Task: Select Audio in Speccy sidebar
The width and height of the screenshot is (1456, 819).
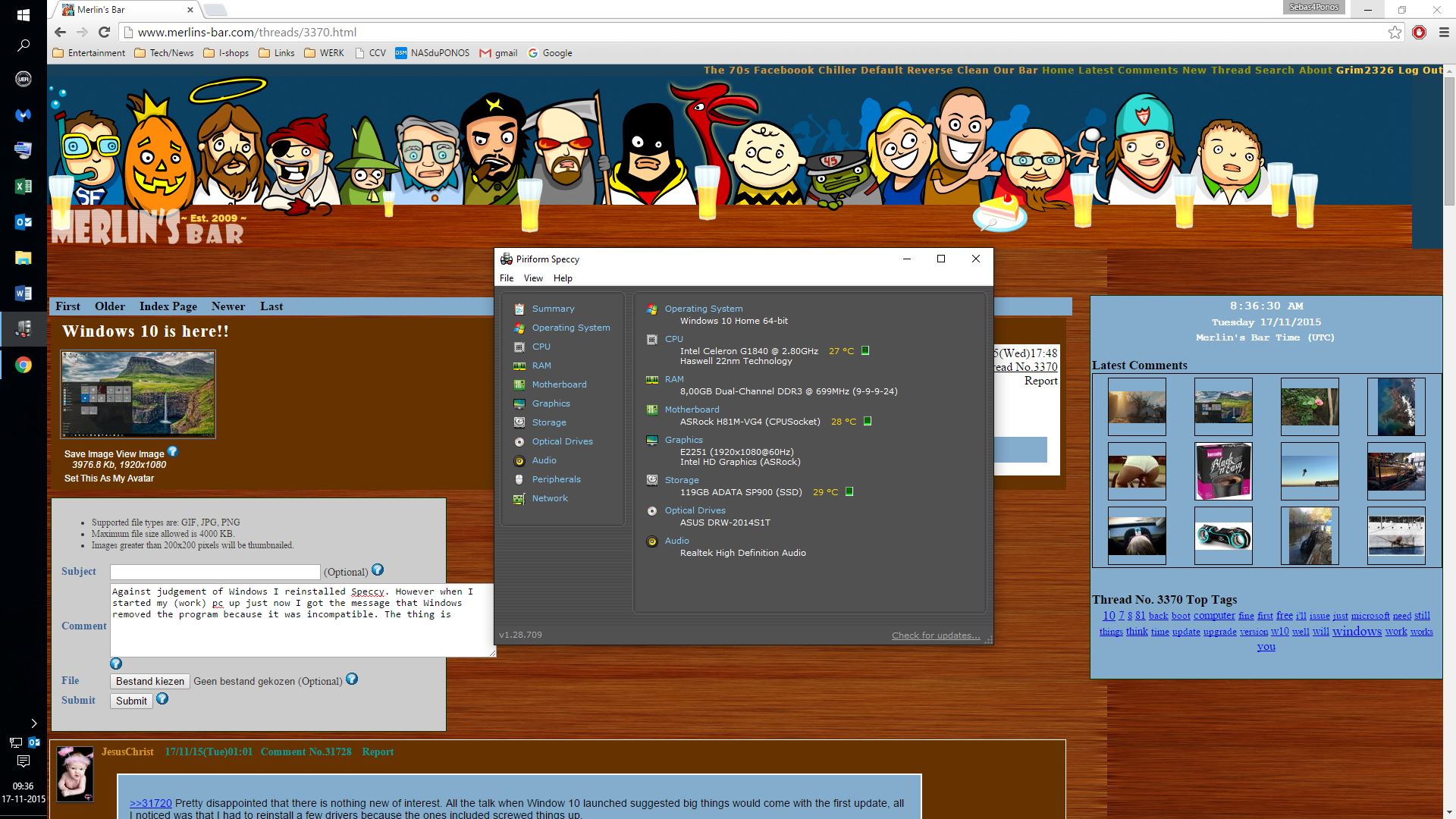Action: click(544, 460)
